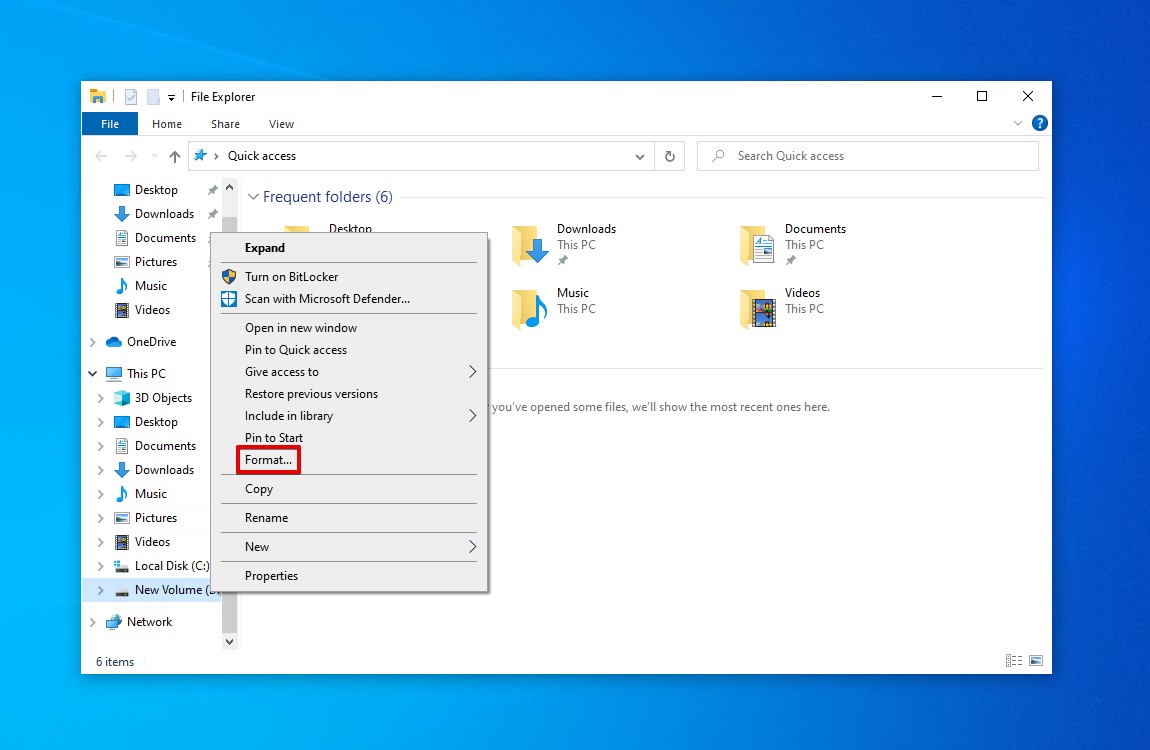Open the Include in library submenu
This screenshot has width=1150, height=750.
pyautogui.click(x=349, y=416)
